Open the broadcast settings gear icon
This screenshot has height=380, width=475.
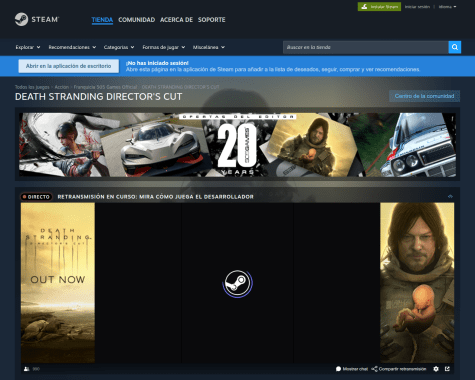click(436, 369)
